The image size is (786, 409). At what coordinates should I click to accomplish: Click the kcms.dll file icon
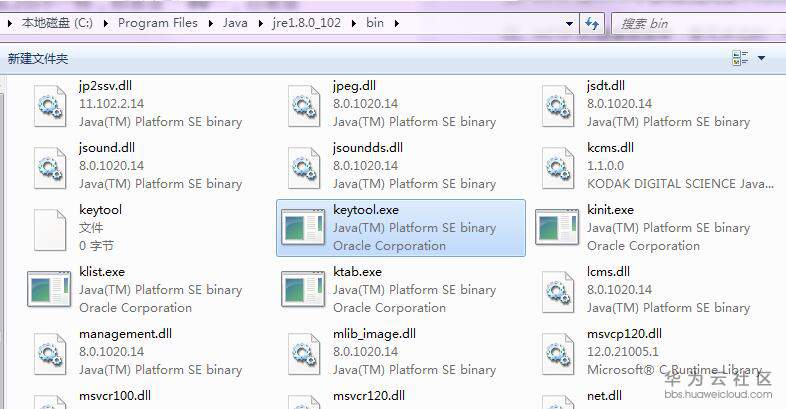[x=558, y=168]
